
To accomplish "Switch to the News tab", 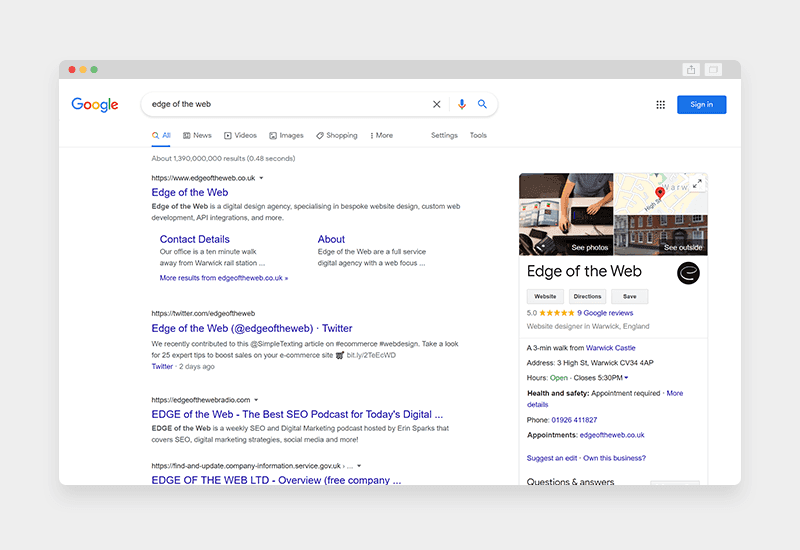I will tap(197, 135).
